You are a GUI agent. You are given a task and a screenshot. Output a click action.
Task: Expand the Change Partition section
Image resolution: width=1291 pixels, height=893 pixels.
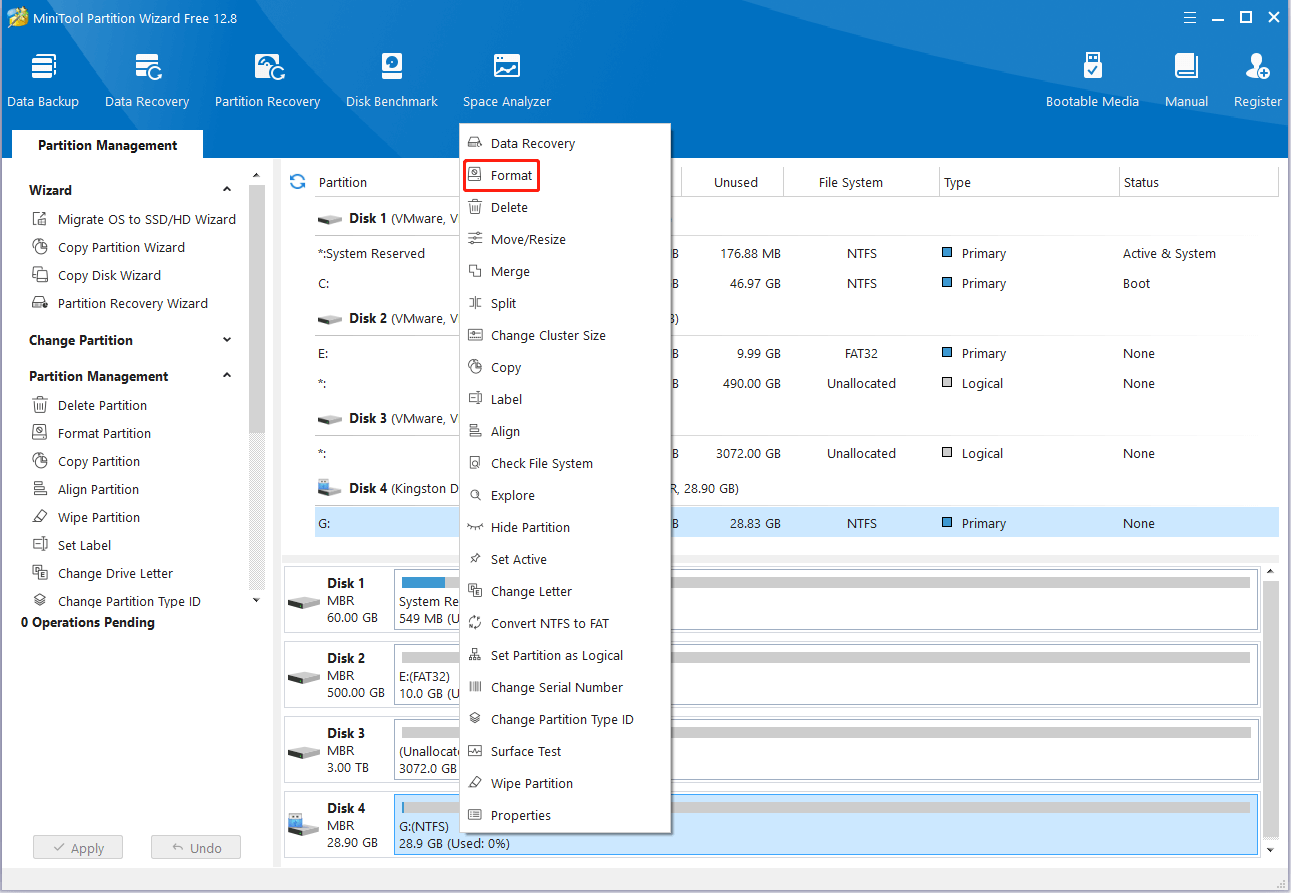click(227, 340)
